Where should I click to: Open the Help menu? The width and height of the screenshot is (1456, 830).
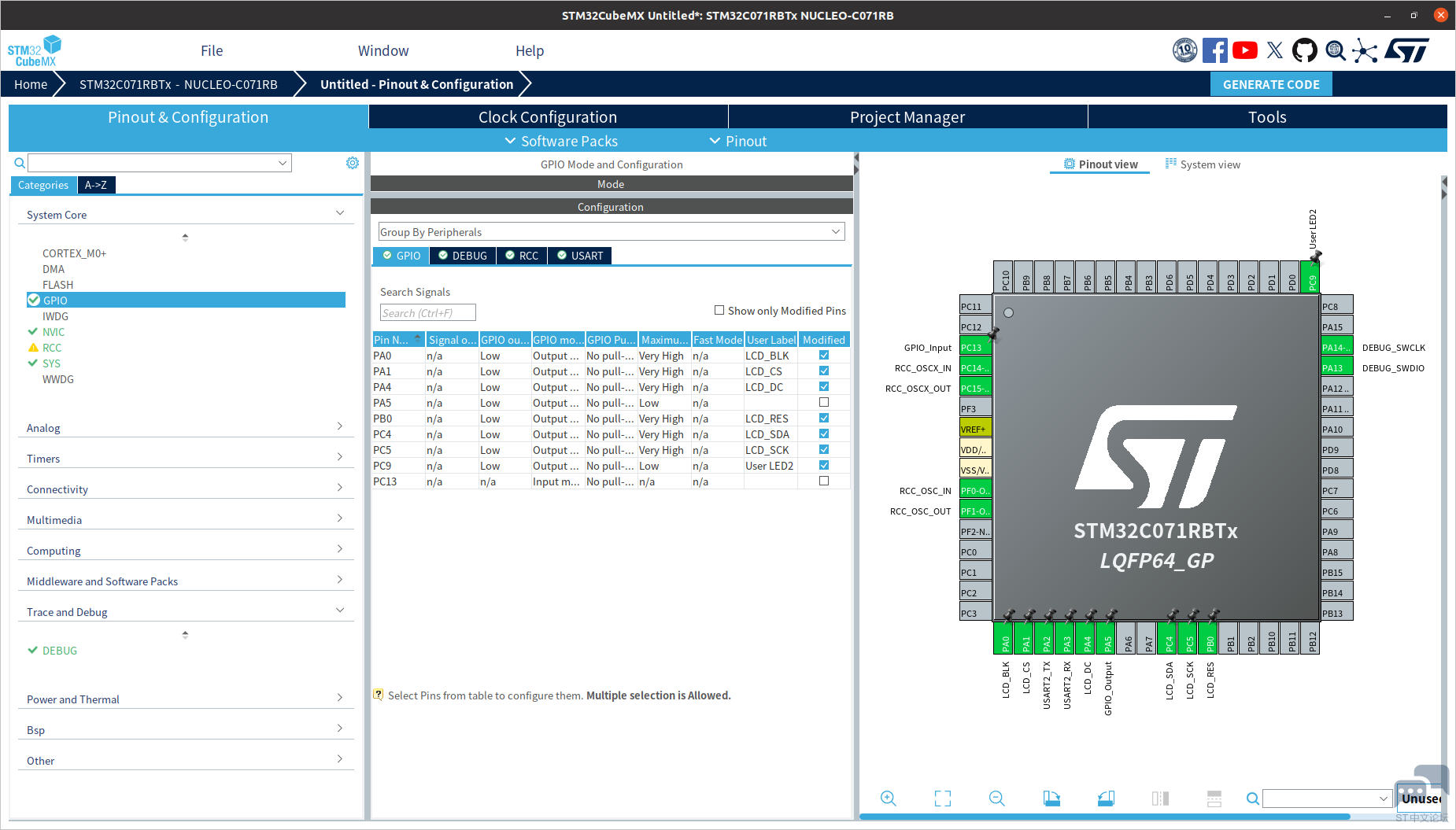point(530,50)
